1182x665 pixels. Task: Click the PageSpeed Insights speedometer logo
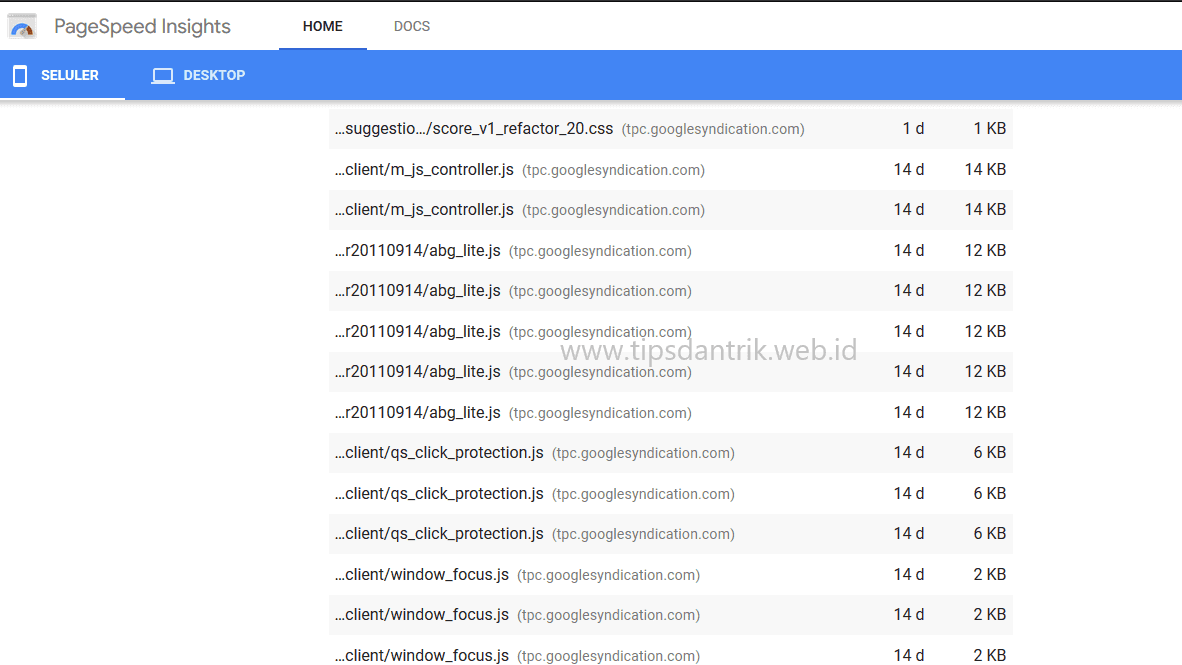[x=22, y=26]
